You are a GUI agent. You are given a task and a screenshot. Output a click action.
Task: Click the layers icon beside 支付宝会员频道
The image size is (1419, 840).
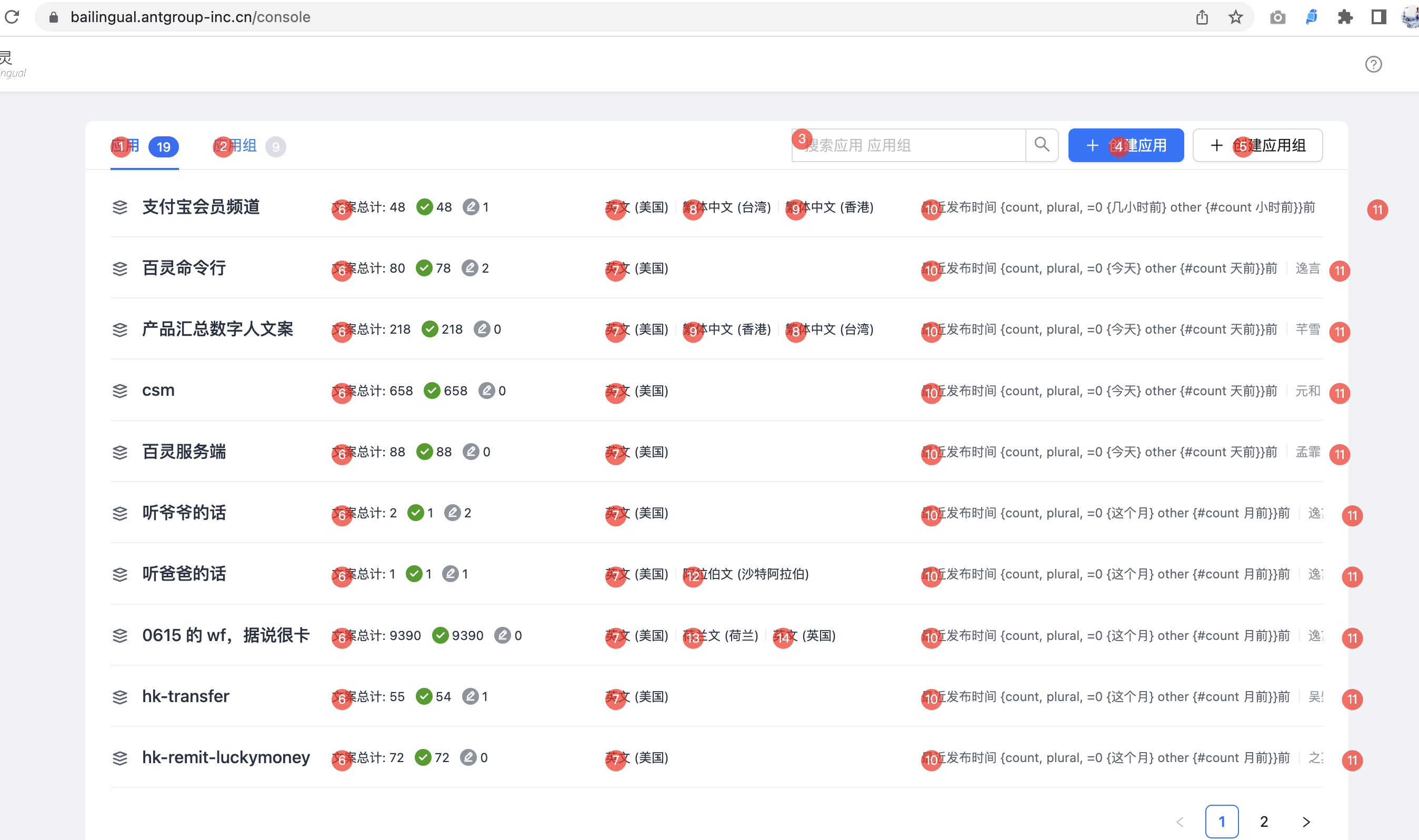(x=120, y=207)
